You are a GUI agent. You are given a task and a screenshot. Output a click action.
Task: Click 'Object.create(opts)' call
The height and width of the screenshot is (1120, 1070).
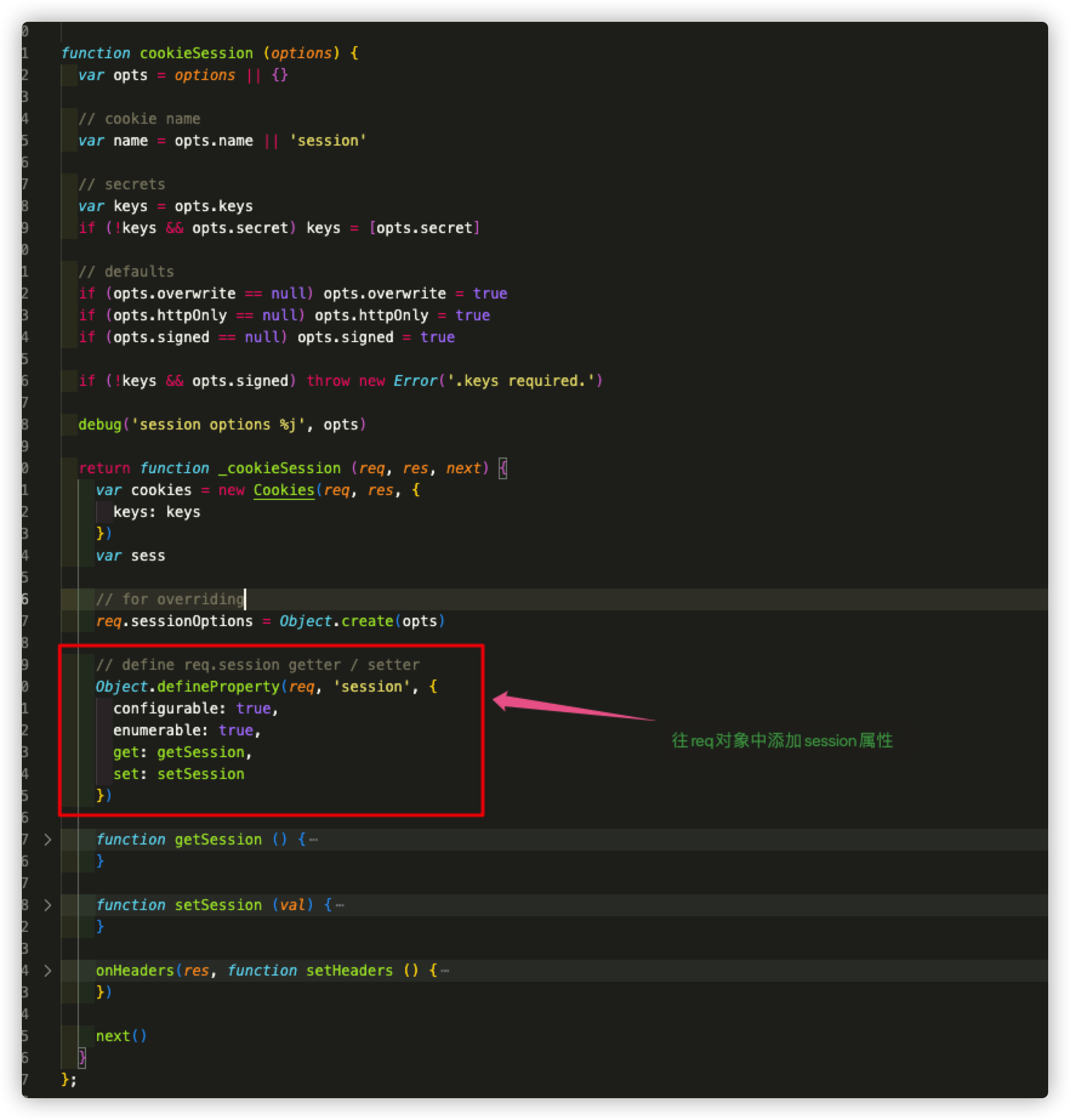(x=362, y=621)
